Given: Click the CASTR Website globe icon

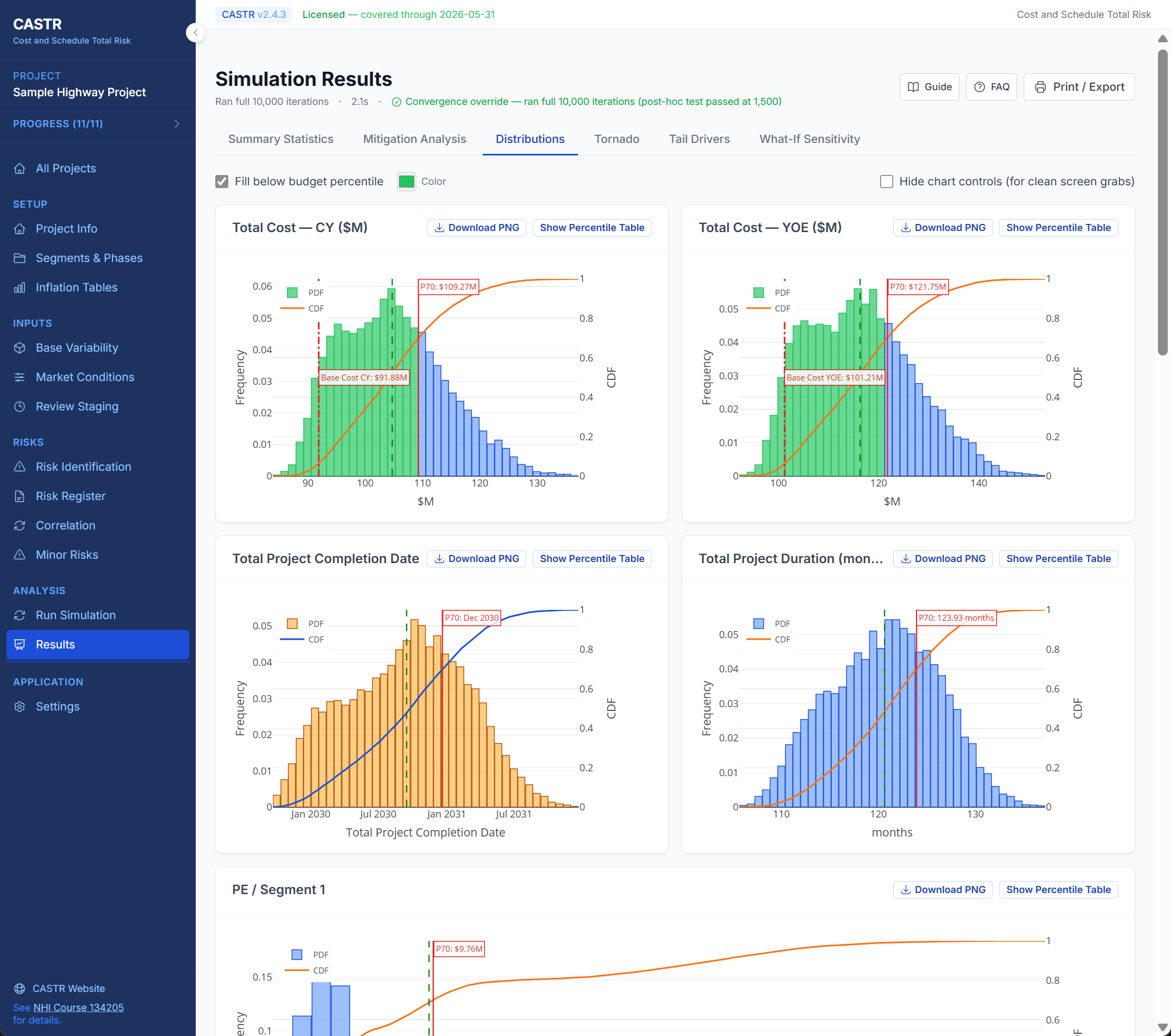Looking at the screenshot, I should (x=21, y=988).
